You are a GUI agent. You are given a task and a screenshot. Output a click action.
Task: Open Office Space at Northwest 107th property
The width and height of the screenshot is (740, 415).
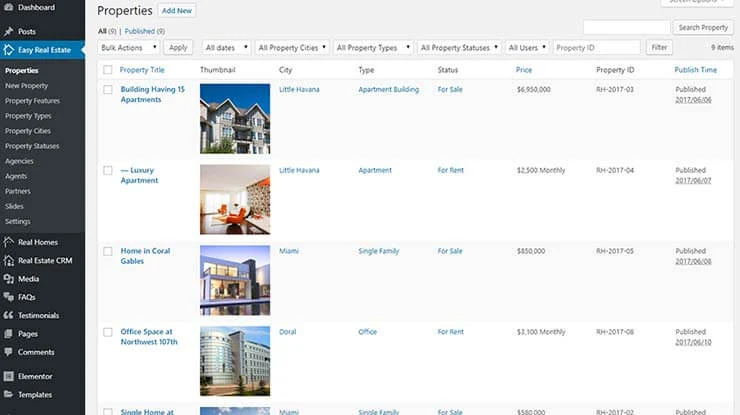149,337
